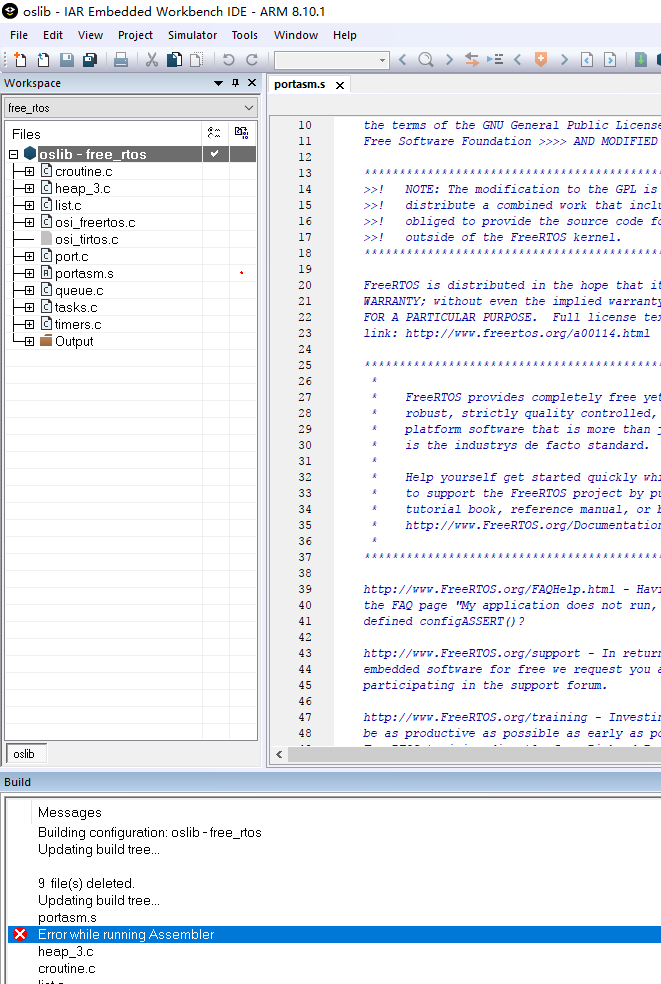Open the File menu
The width and height of the screenshot is (661, 984).
click(19, 35)
